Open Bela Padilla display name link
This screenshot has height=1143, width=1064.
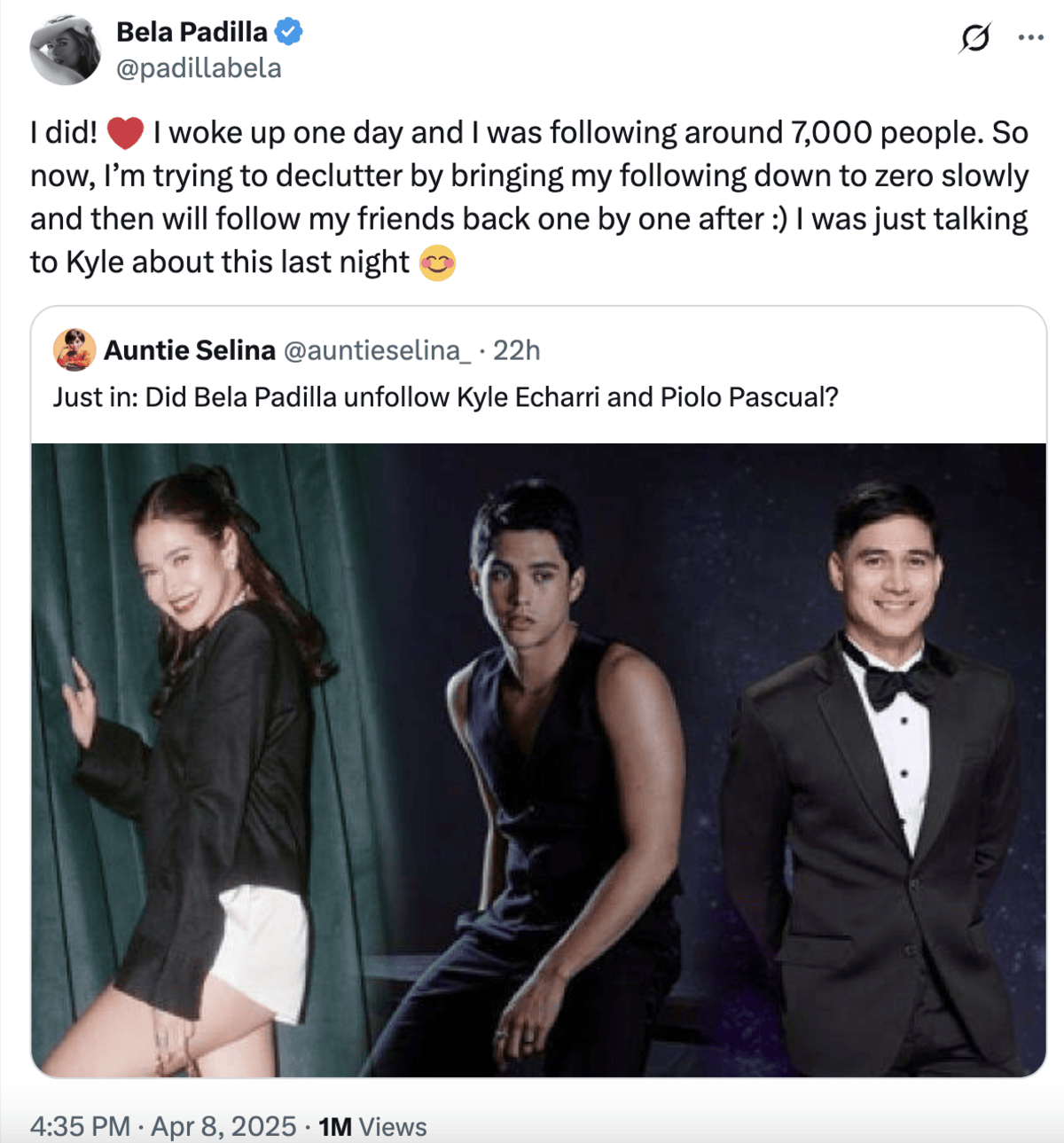(x=192, y=32)
